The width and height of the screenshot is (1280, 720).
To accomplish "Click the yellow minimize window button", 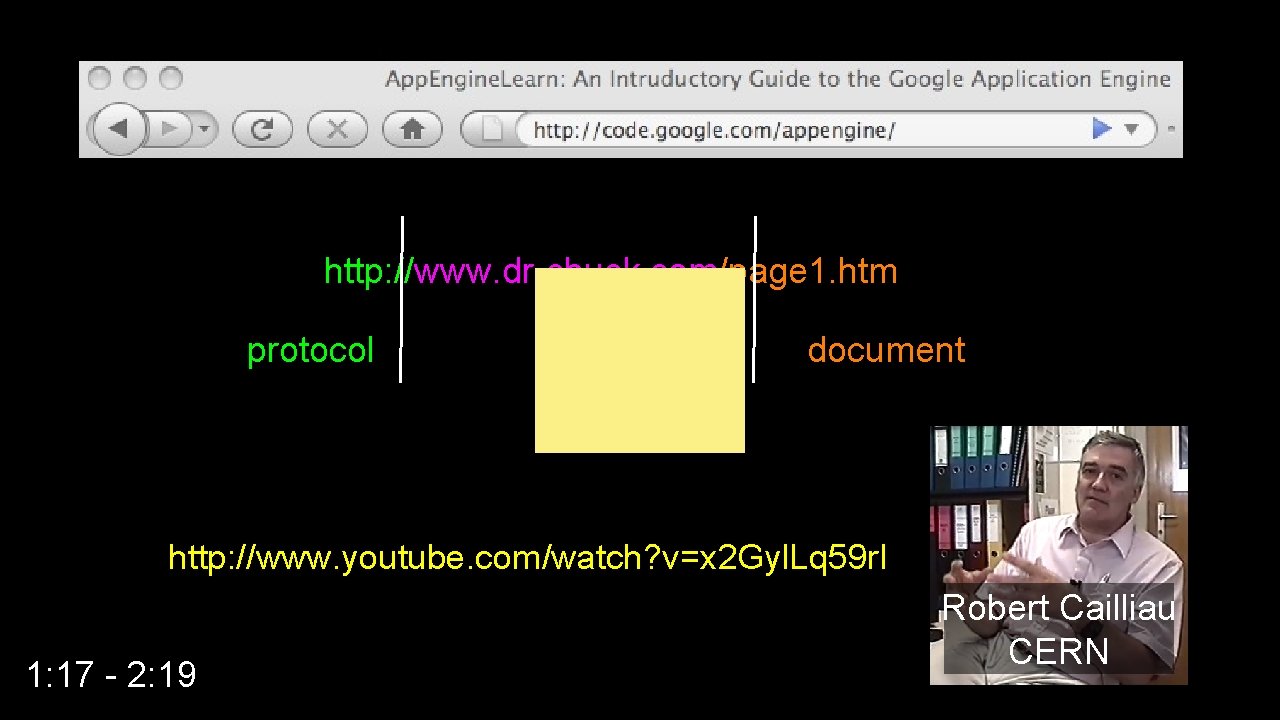I will click(x=135, y=78).
